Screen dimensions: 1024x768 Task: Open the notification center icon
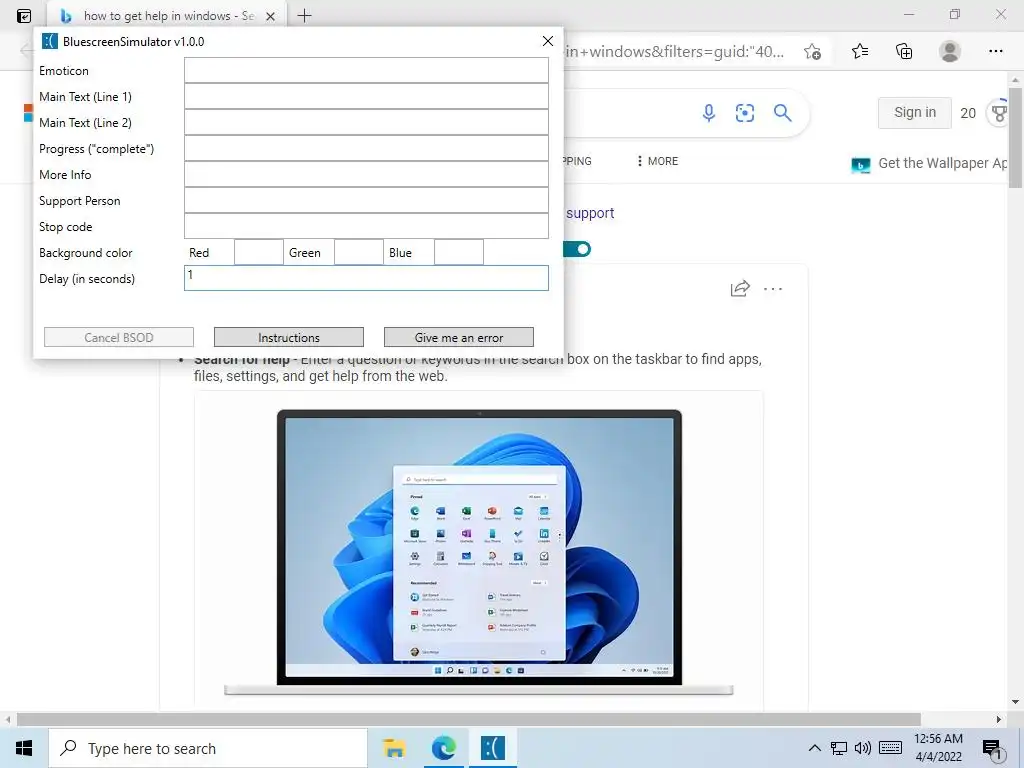coord(992,750)
